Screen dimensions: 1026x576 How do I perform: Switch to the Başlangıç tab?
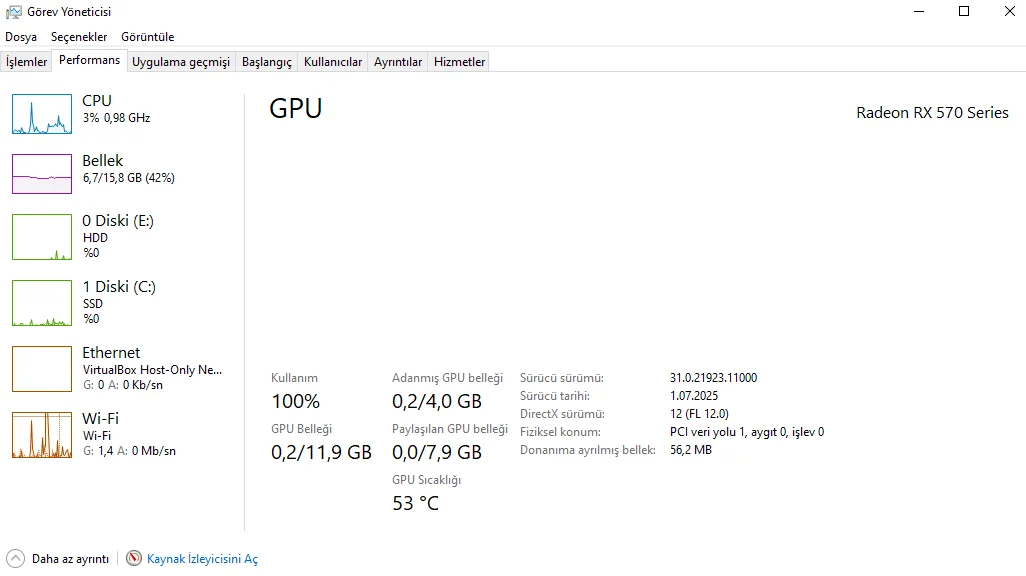(x=267, y=62)
